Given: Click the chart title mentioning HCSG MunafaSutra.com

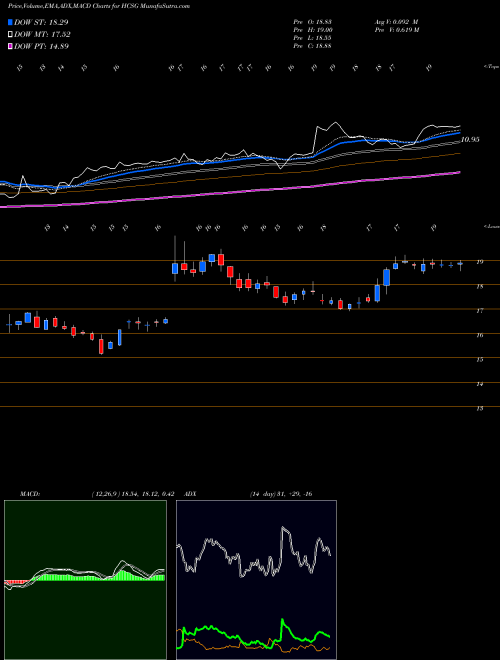Looking at the screenshot, I should pyautogui.click(x=98, y=6).
